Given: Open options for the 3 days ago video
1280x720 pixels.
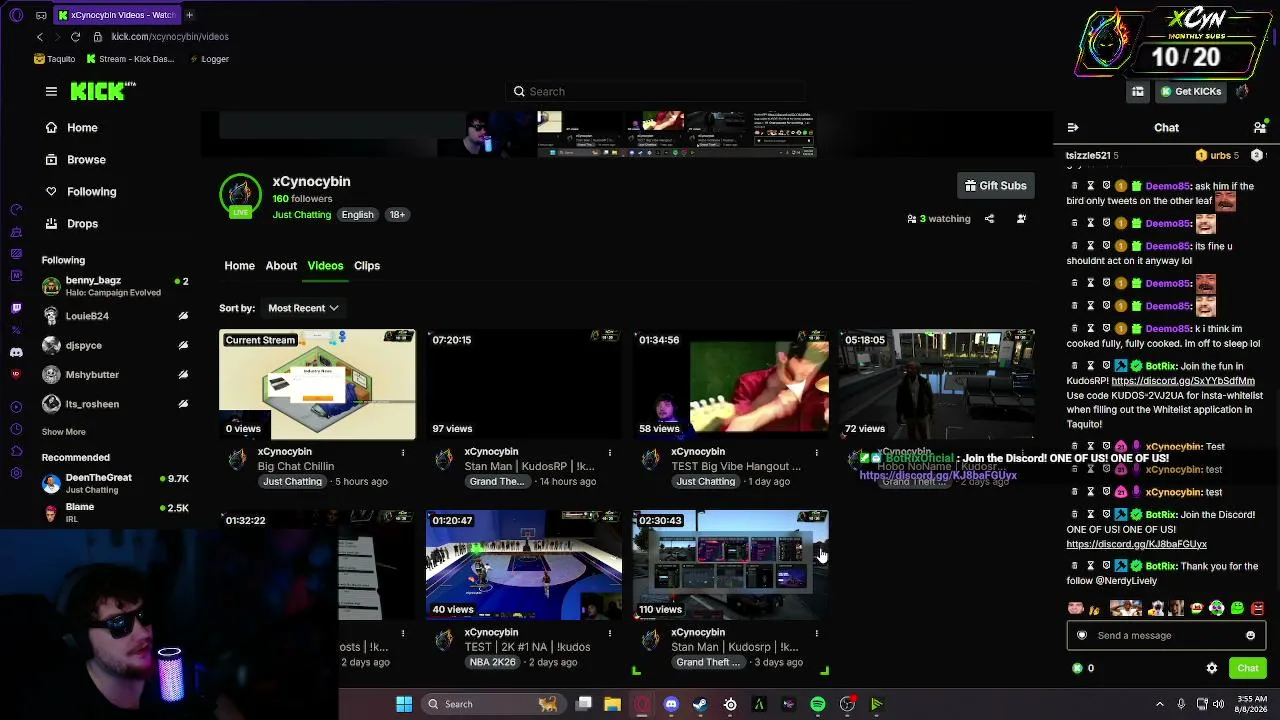Looking at the screenshot, I should 816,634.
